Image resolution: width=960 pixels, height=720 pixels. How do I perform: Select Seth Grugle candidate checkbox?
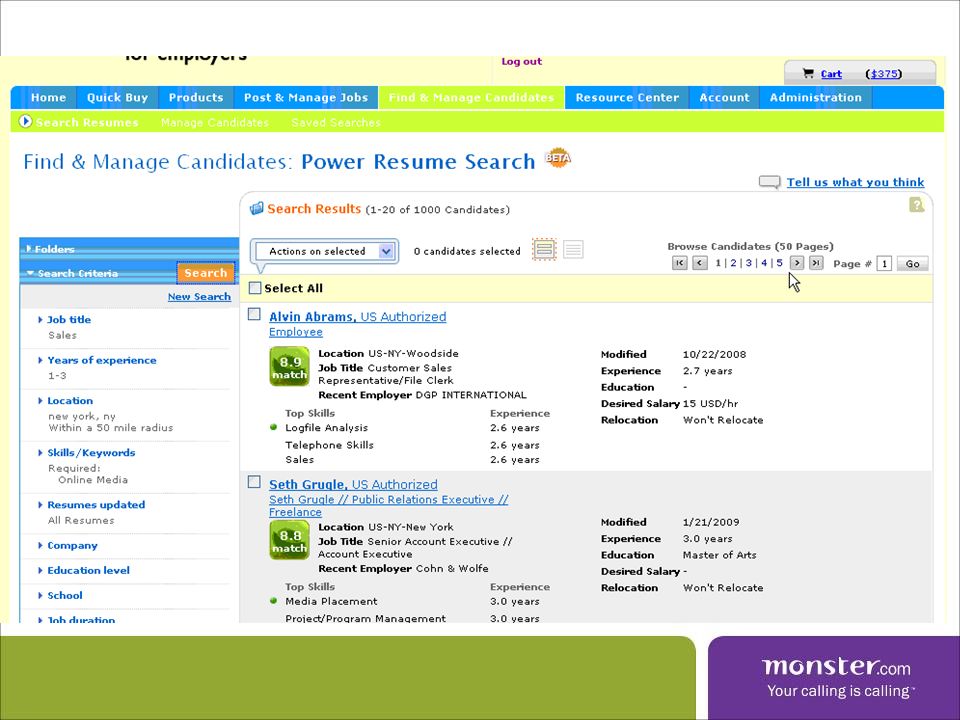click(254, 482)
